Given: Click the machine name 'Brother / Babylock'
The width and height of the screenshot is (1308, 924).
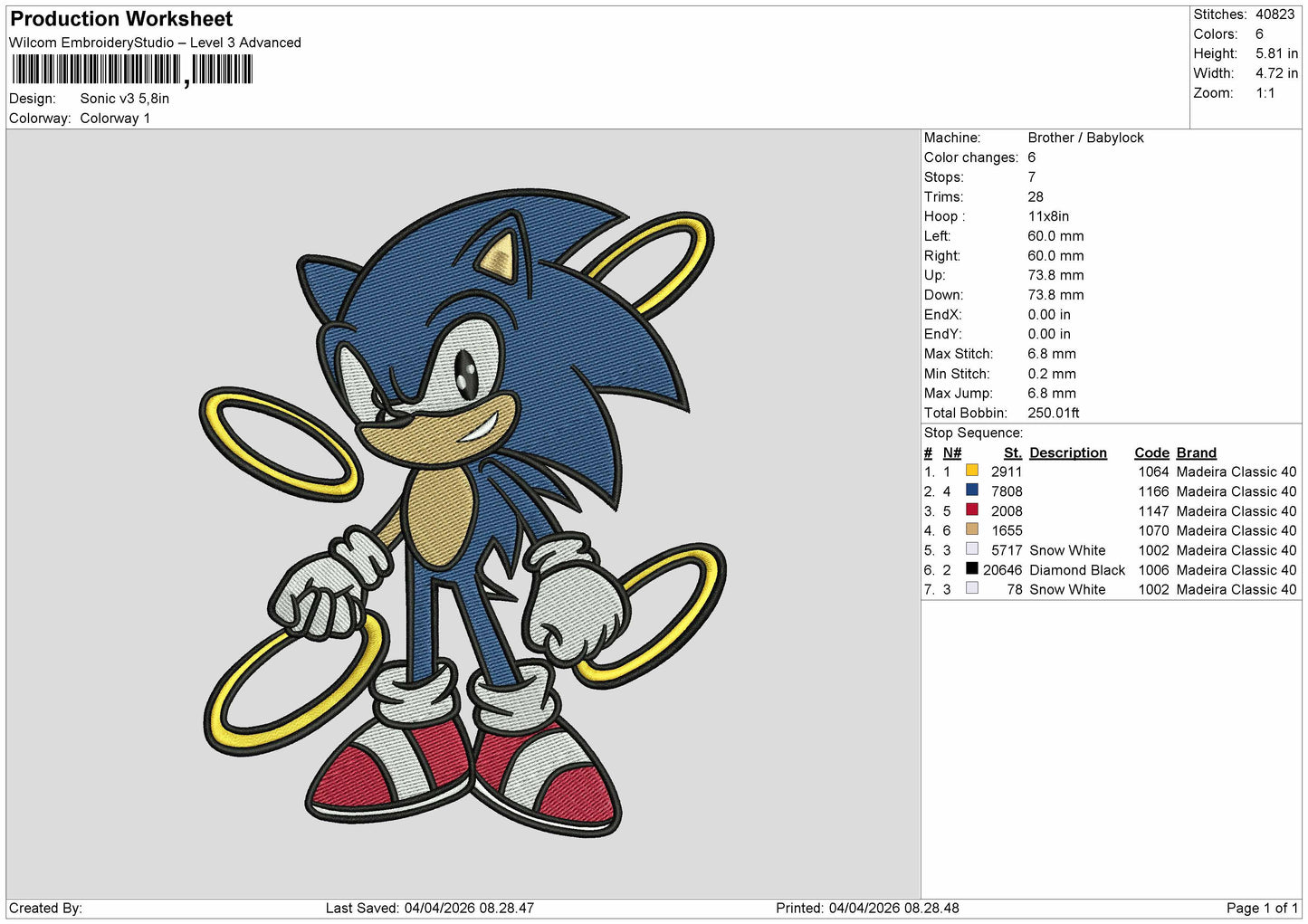Looking at the screenshot, I should pos(1085,138).
